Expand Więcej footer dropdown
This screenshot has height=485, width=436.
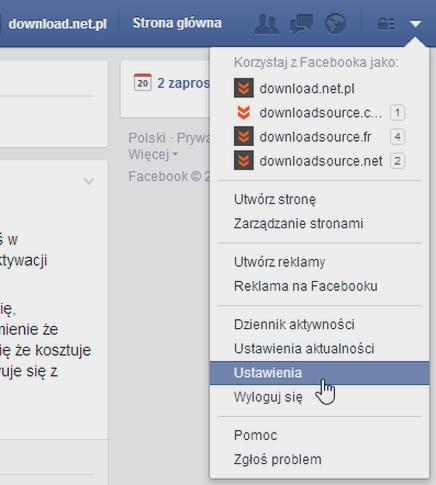(x=153, y=154)
